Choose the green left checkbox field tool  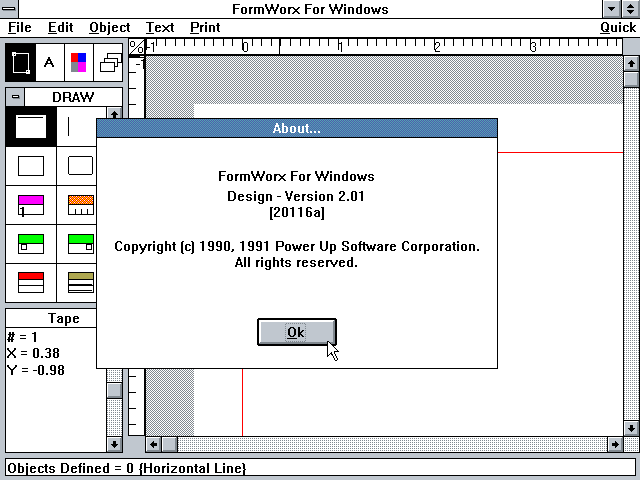click(x=31, y=244)
